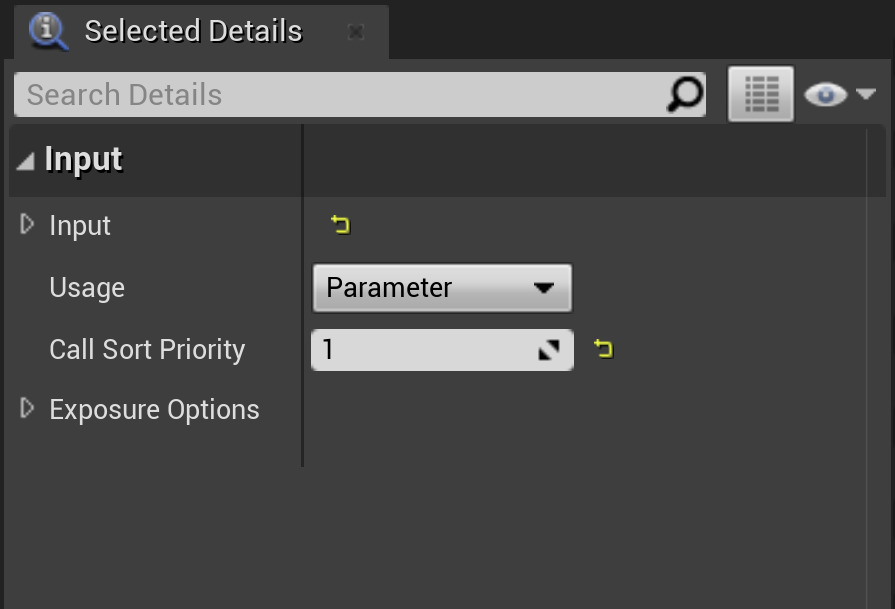The height and width of the screenshot is (609, 895).
Task: Reset Call Sort Priority to default
Action: pos(603,349)
